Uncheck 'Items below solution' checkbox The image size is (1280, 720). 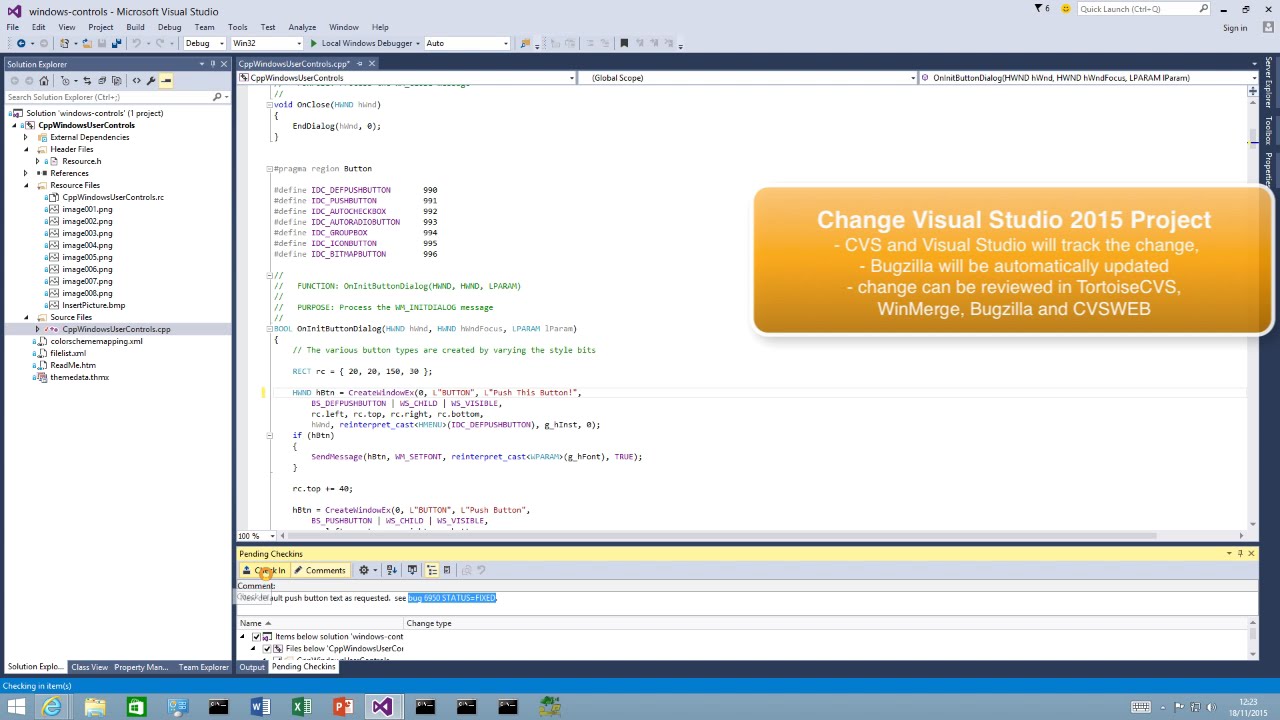coord(256,636)
